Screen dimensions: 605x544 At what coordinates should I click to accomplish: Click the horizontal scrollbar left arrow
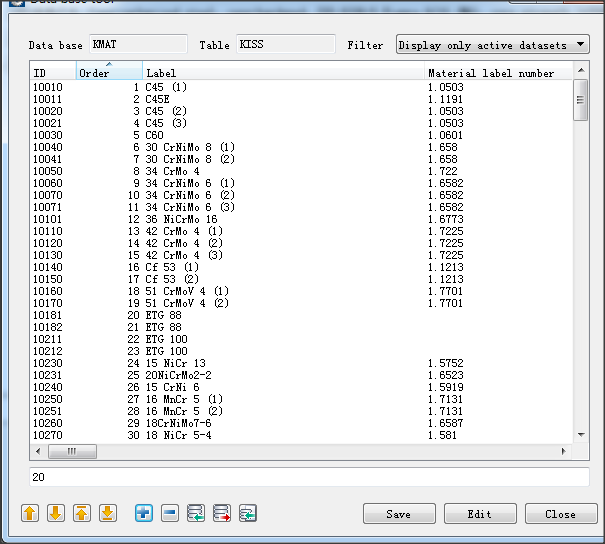[x=38, y=451]
